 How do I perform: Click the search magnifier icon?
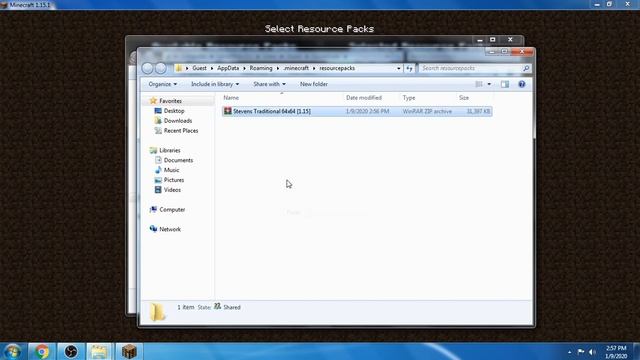[526, 68]
